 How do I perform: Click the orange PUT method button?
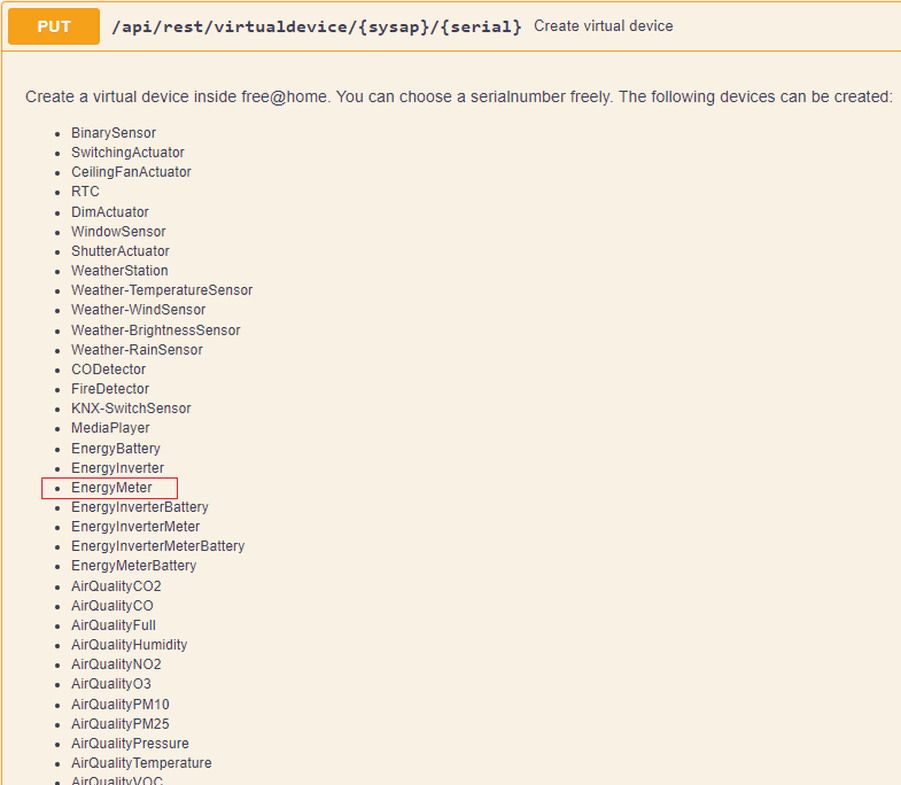(54, 26)
